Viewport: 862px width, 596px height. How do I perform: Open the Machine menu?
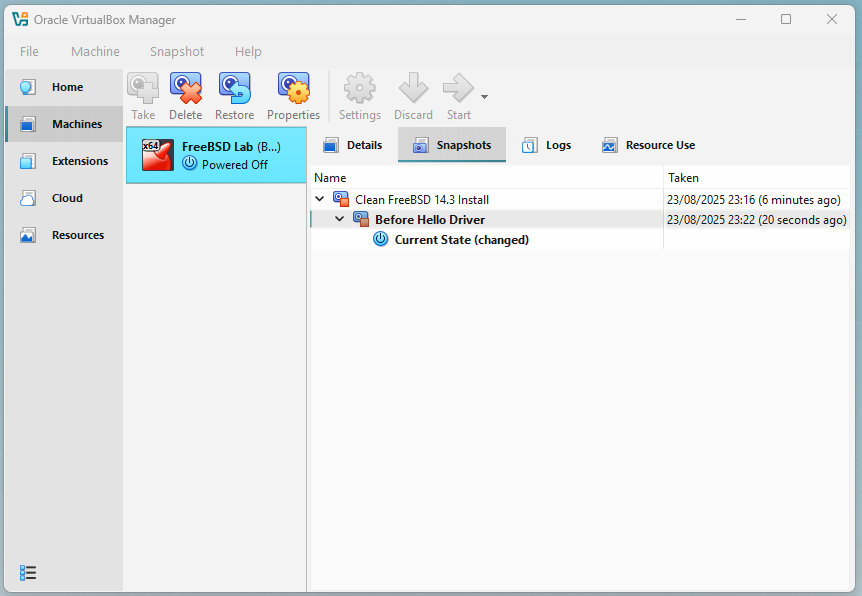coord(95,52)
